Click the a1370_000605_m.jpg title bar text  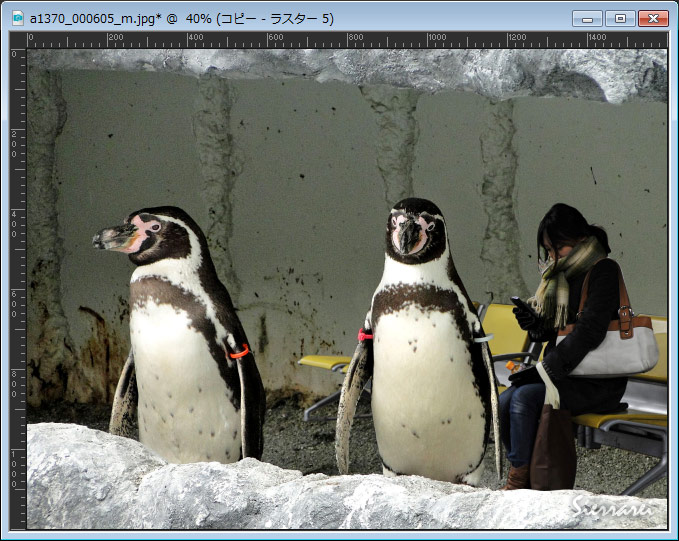(182, 18)
